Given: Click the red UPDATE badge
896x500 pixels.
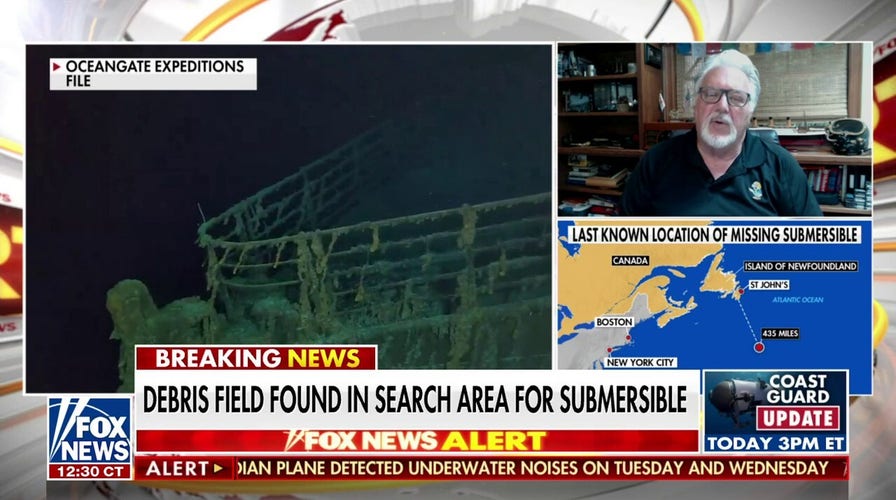Looking at the screenshot, I should (798, 418).
